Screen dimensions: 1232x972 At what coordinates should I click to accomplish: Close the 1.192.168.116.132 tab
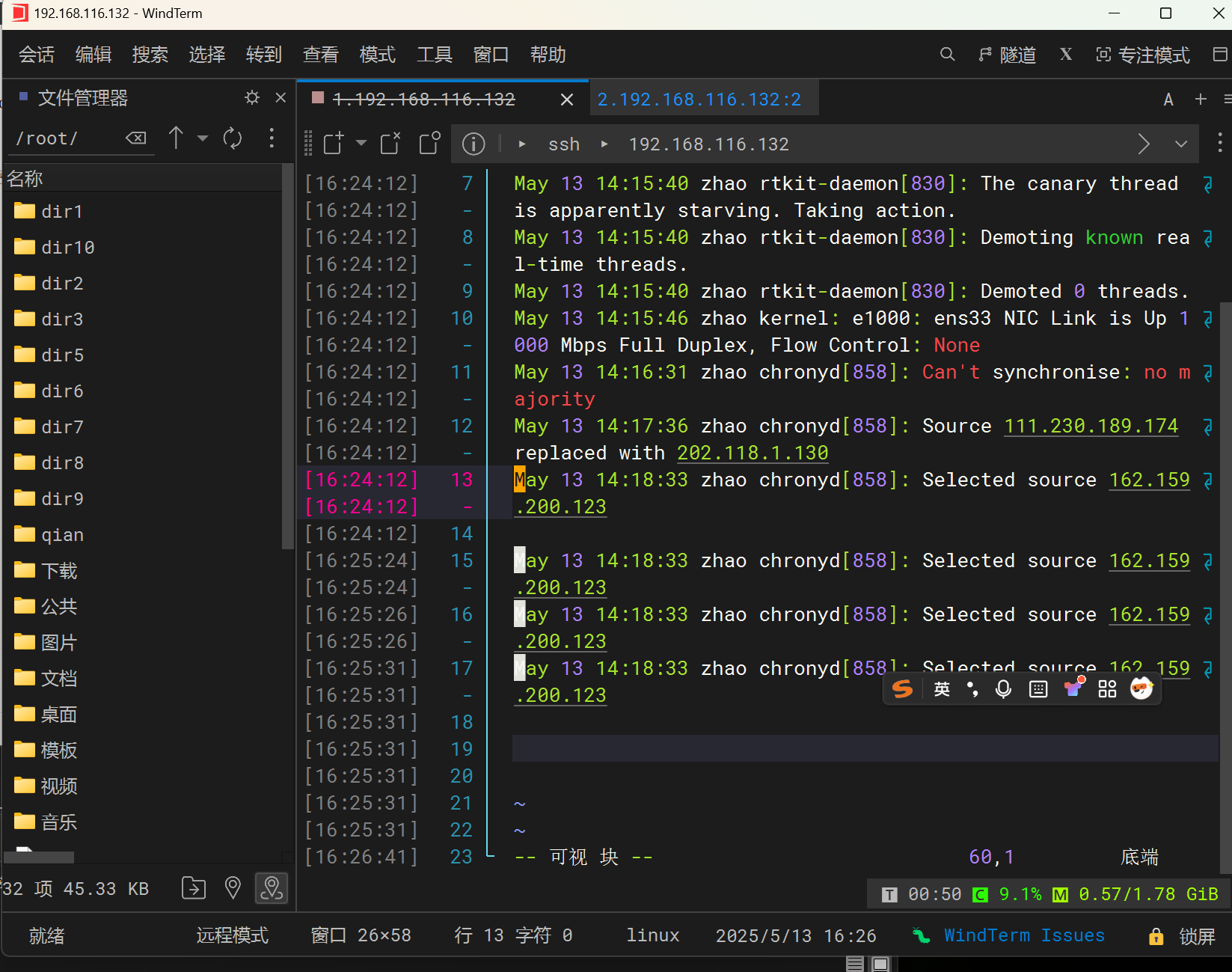pyautogui.click(x=567, y=99)
